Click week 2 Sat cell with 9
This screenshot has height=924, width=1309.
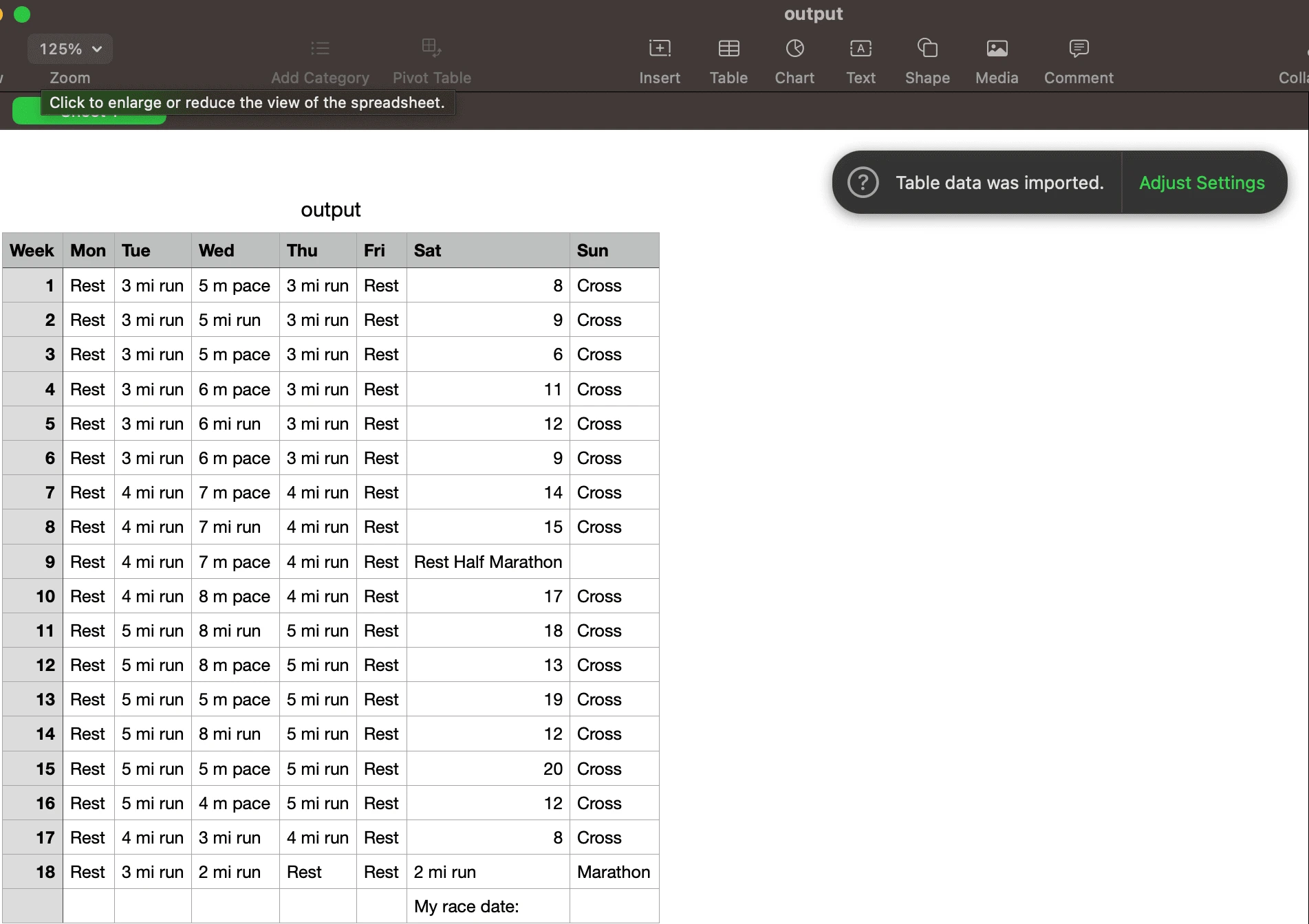pos(488,320)
